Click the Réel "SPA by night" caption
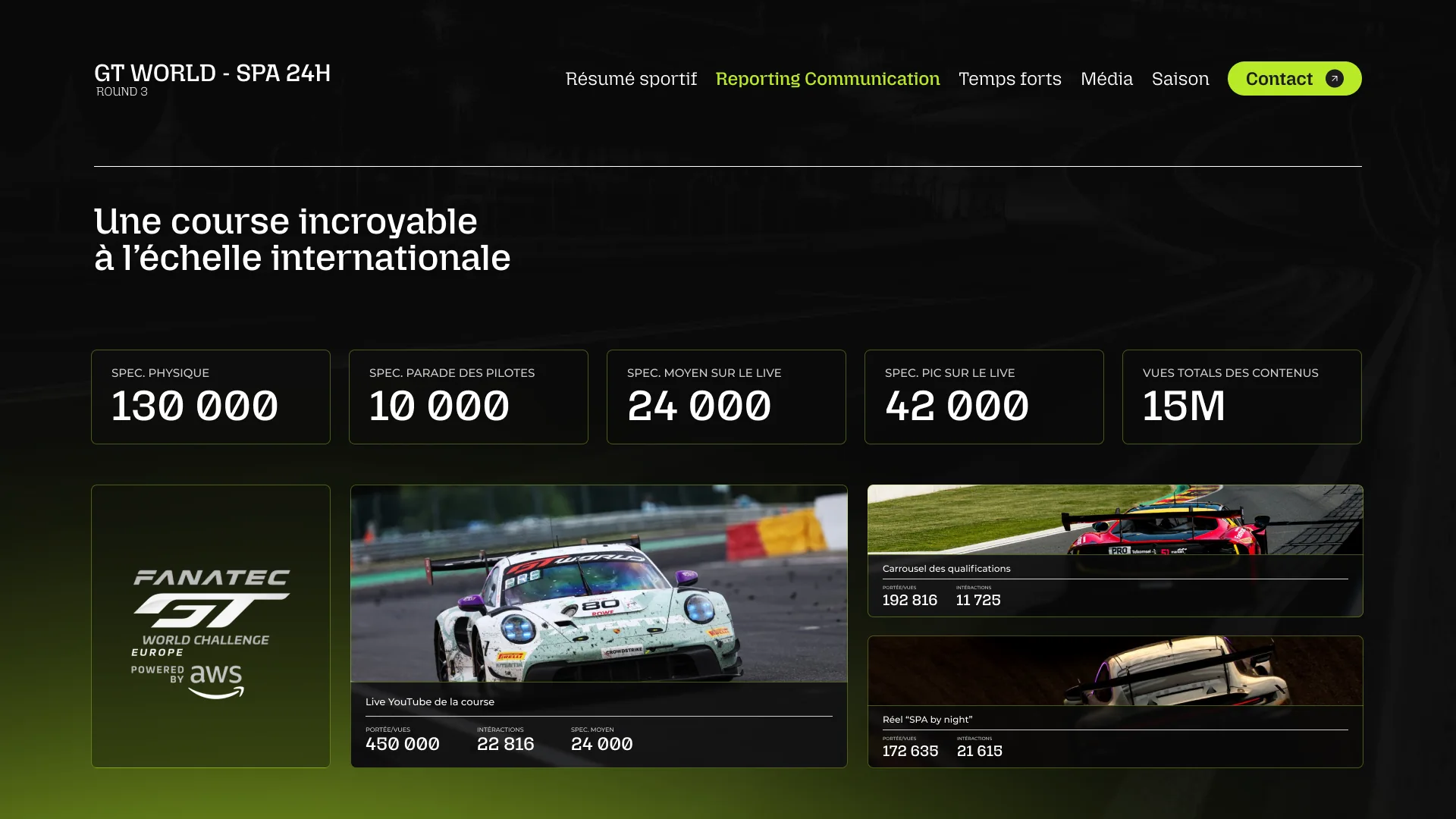This screenshot has height=819, width=1456. 927,720
